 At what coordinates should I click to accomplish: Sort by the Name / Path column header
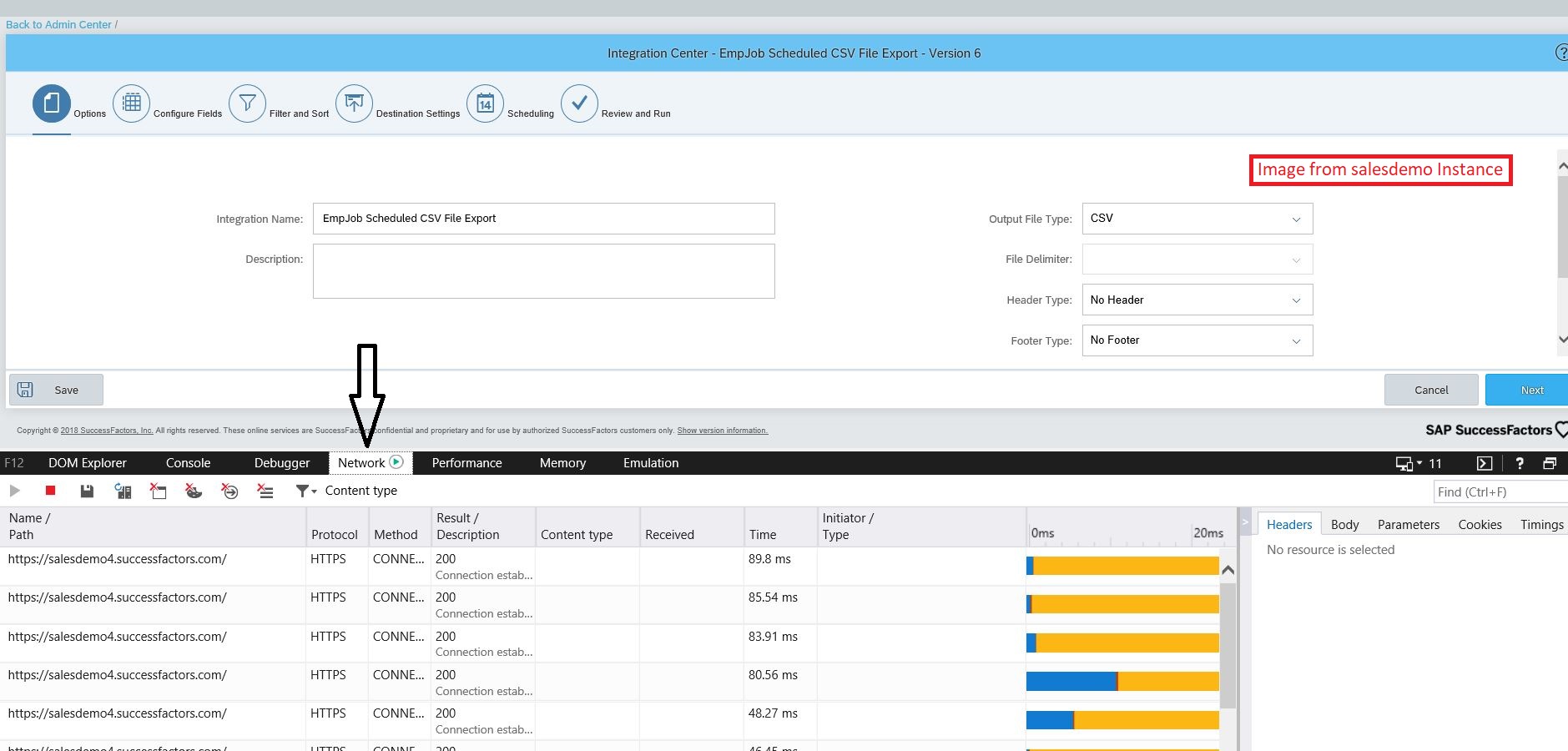coord(154,527)
